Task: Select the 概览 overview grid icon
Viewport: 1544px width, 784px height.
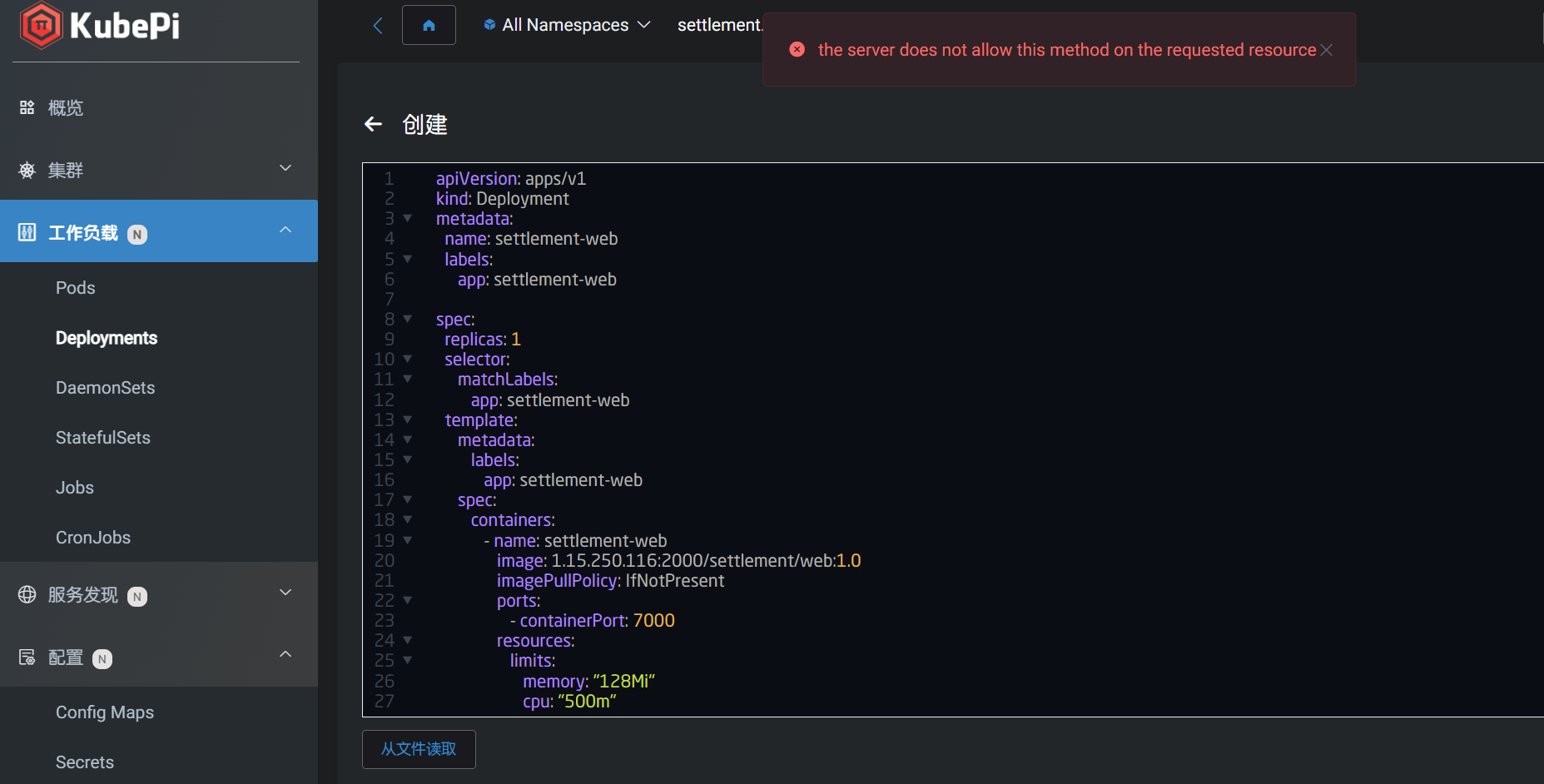Action: 26,107
